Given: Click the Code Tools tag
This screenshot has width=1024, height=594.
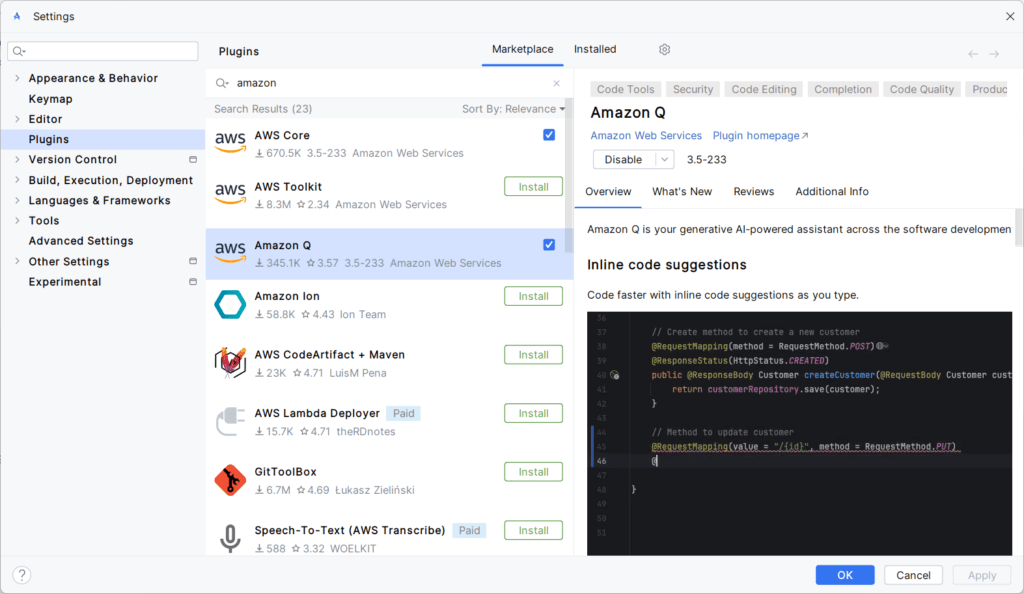Looking at the screenshot, I should (x=626, y=89).
